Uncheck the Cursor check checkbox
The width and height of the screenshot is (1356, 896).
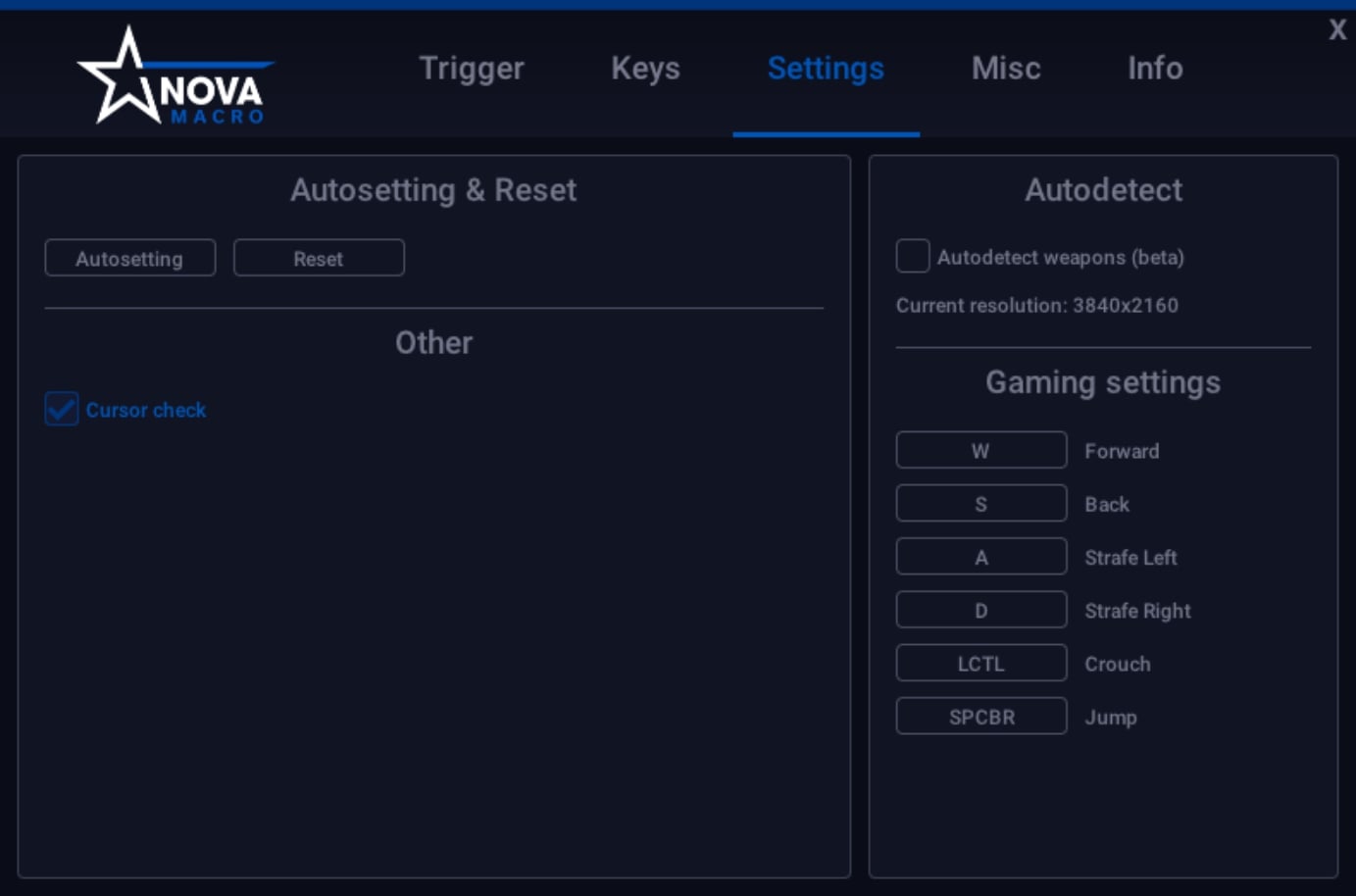click(62, 409)
